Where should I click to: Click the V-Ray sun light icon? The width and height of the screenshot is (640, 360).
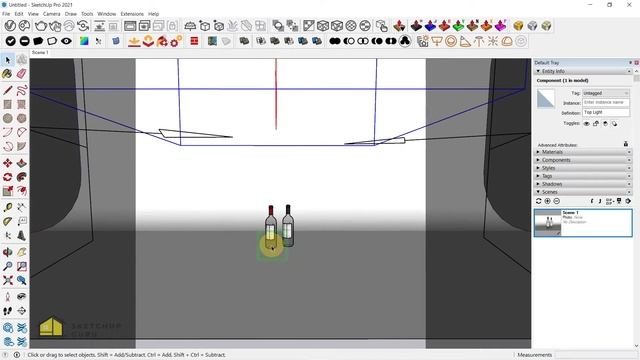(493, 41)
